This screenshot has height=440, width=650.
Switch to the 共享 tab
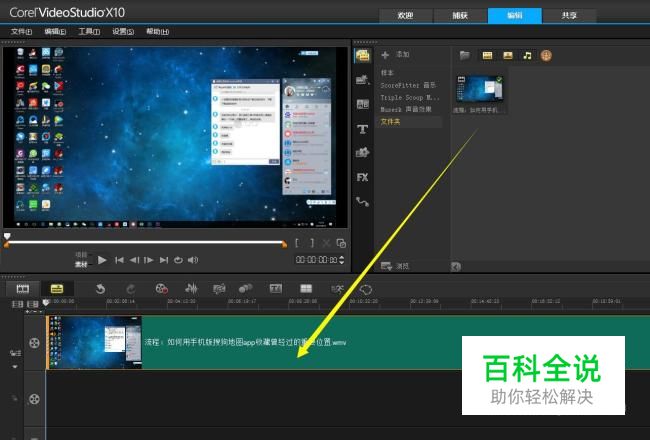(569, 15)
